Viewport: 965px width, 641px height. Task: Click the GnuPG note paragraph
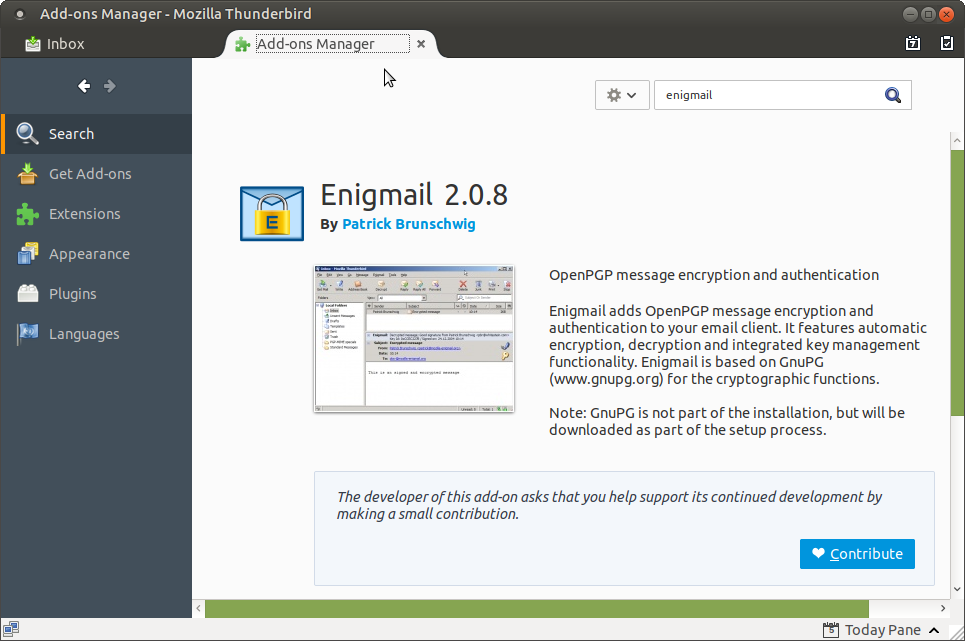pyautogui.click(x=727, y=421)
